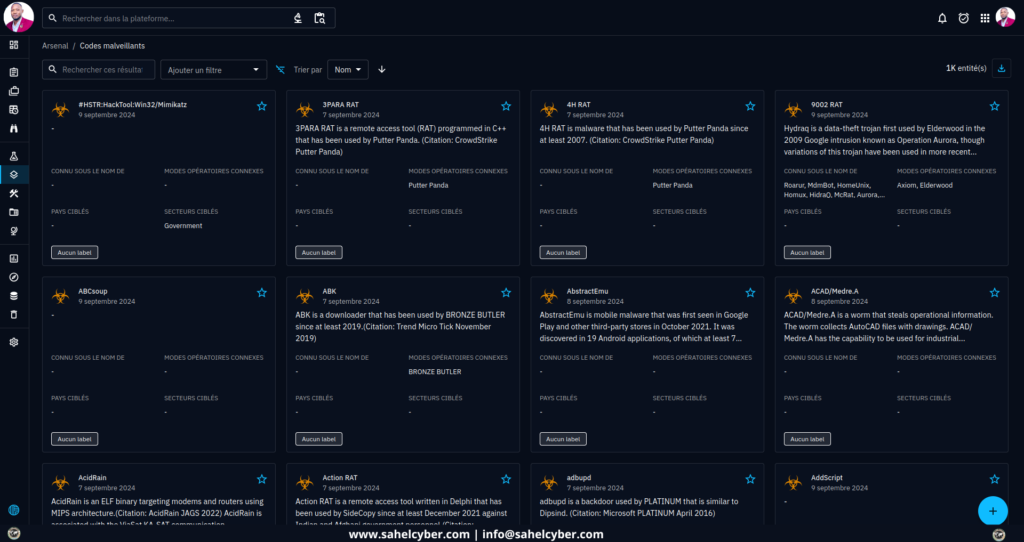Click 'BRONZE BUTLER' in ABK card
The width and height of the screenshot is (1024, 542).
tap(435, 372)
